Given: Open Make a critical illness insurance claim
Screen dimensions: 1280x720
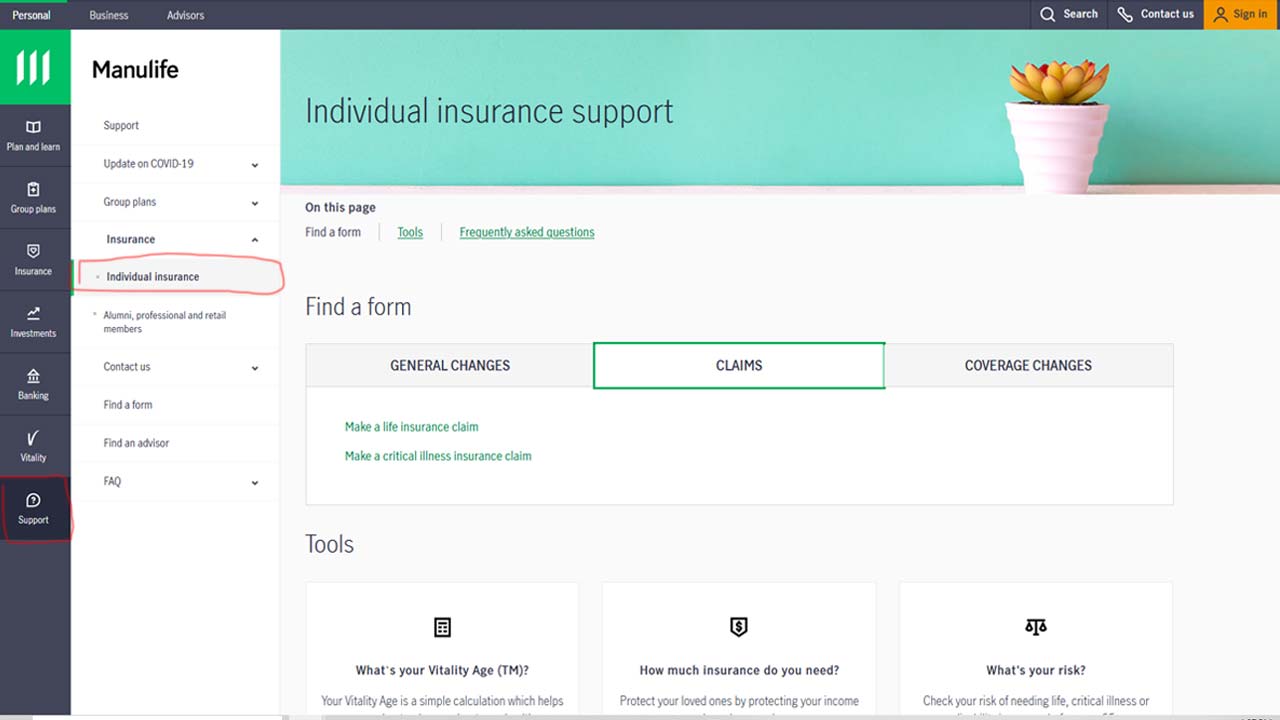Looking at the screenshot, I should click(438, 456).
